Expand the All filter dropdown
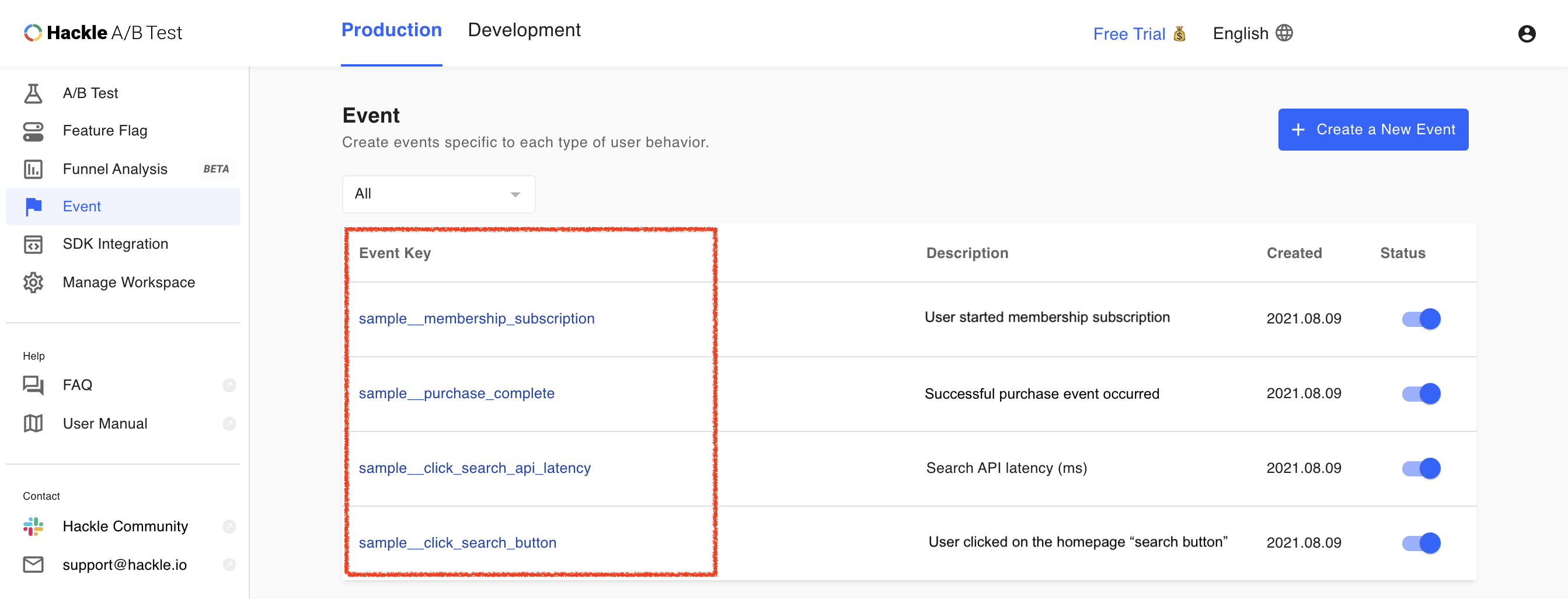The width and height of the screenshot is (1568, 599). pyautogui.click(x=438, y=194)
